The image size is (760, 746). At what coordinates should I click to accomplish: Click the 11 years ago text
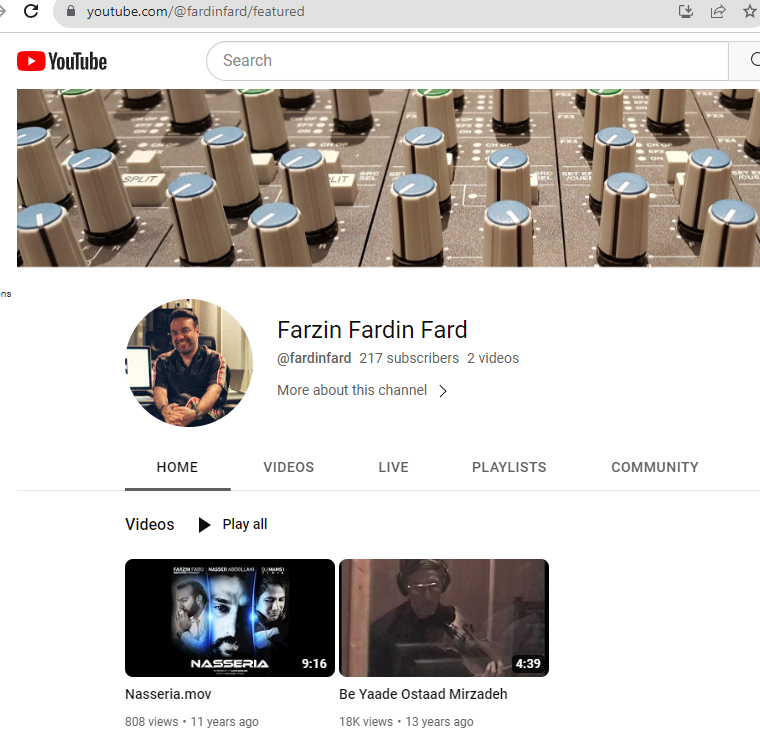click(224, 722)
